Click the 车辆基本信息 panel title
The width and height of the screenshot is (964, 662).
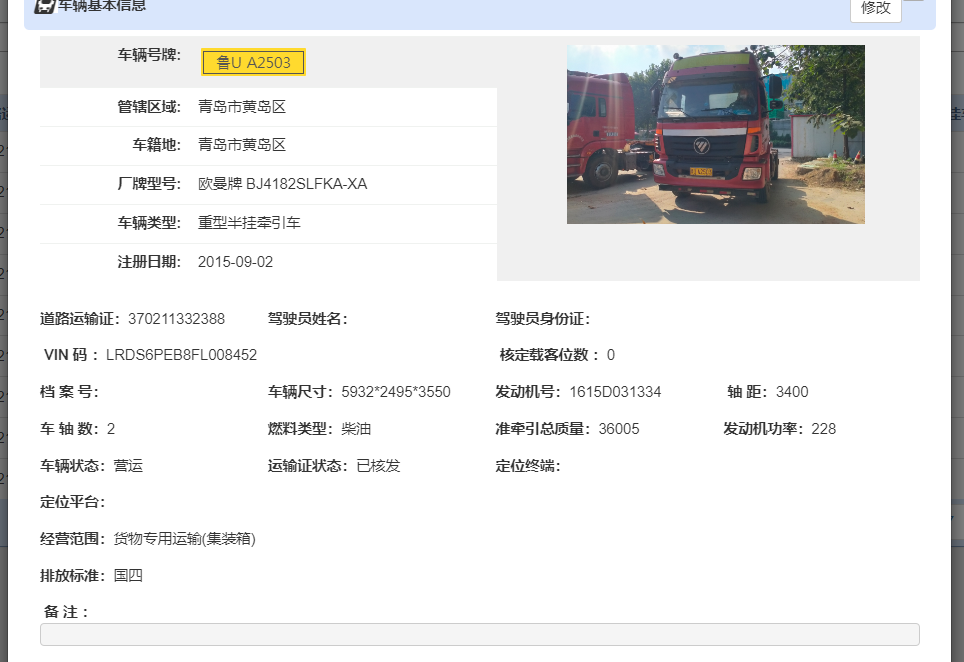pos(101,6)
